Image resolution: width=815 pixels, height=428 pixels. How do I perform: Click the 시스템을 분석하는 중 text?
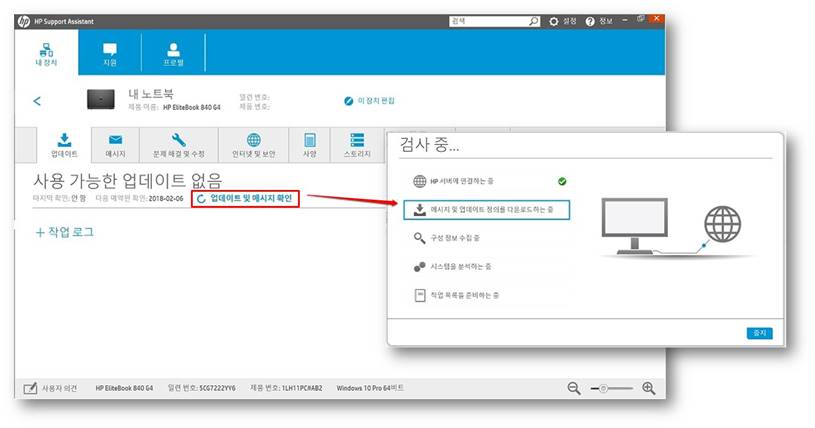(461, 267)
